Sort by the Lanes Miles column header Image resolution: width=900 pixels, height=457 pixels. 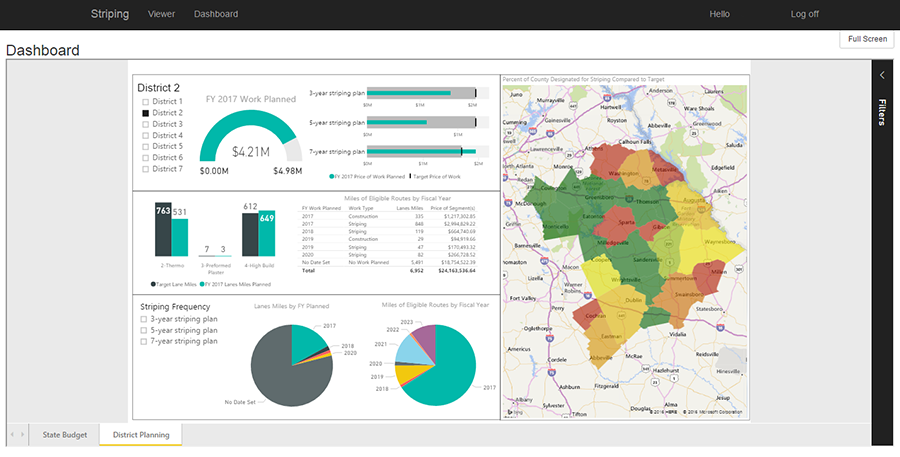click(410, 208)
